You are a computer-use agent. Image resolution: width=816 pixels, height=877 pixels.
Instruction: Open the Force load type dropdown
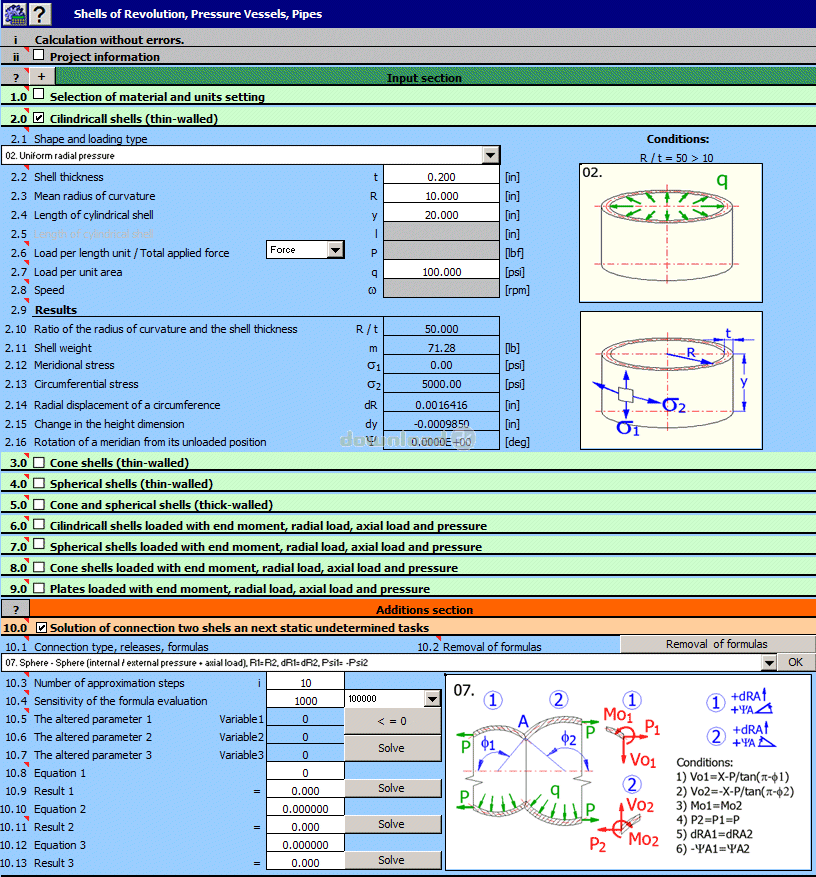point(335,249)
